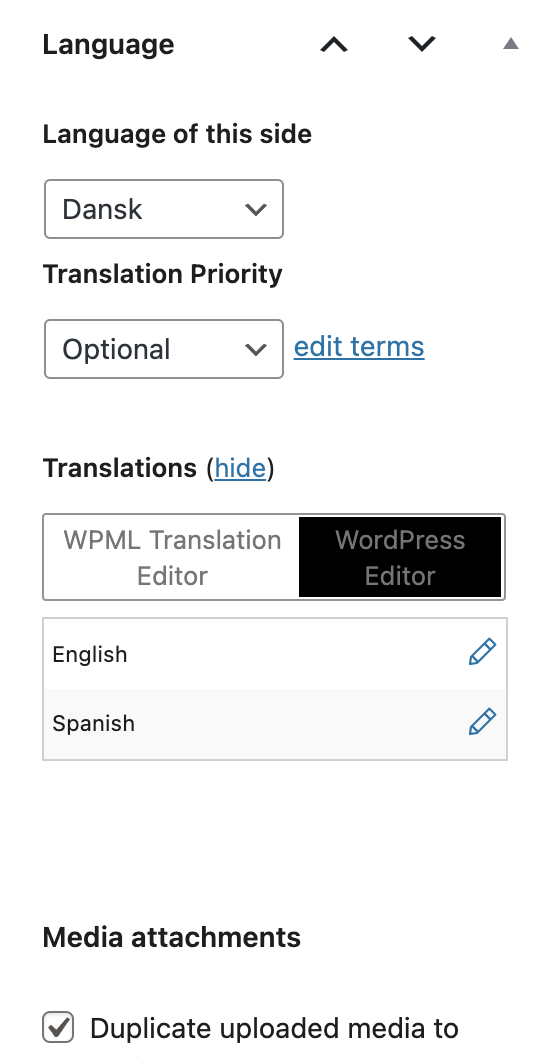The width and height of the screenshot is (554, 1064).
Task: Collapse the Language panel triangle toggle
Action: 511,44
